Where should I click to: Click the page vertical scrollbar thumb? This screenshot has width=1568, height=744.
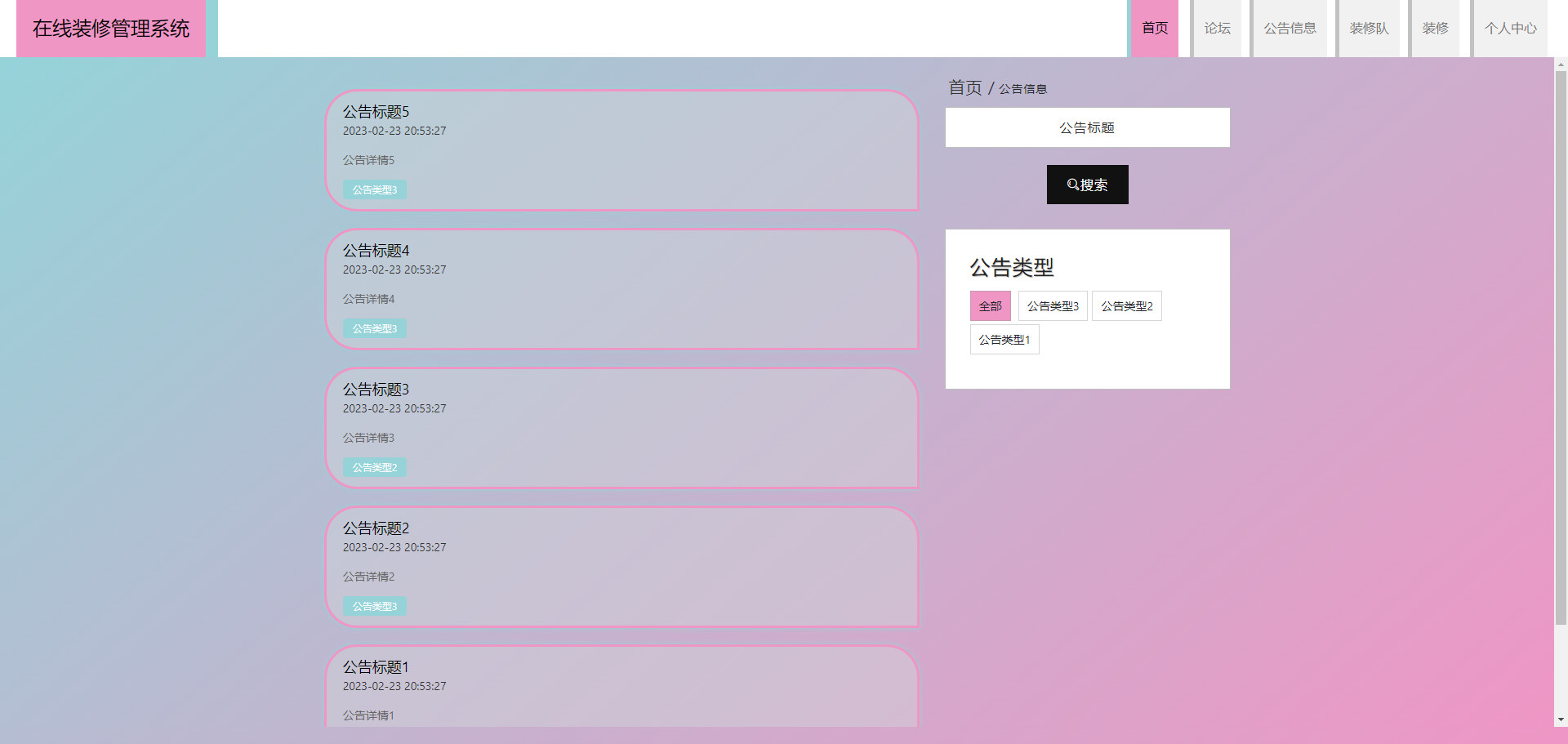pos(1561,348)
